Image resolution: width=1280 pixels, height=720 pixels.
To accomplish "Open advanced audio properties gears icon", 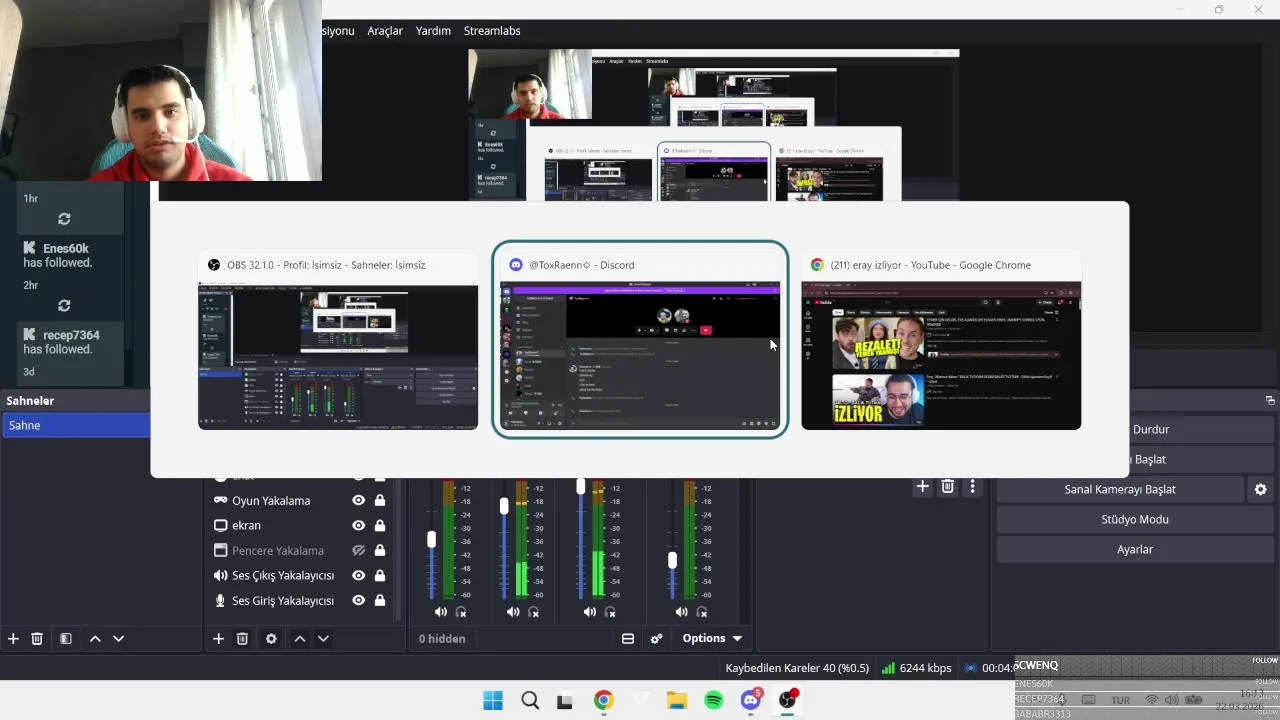I will click(x=656, y=638).
